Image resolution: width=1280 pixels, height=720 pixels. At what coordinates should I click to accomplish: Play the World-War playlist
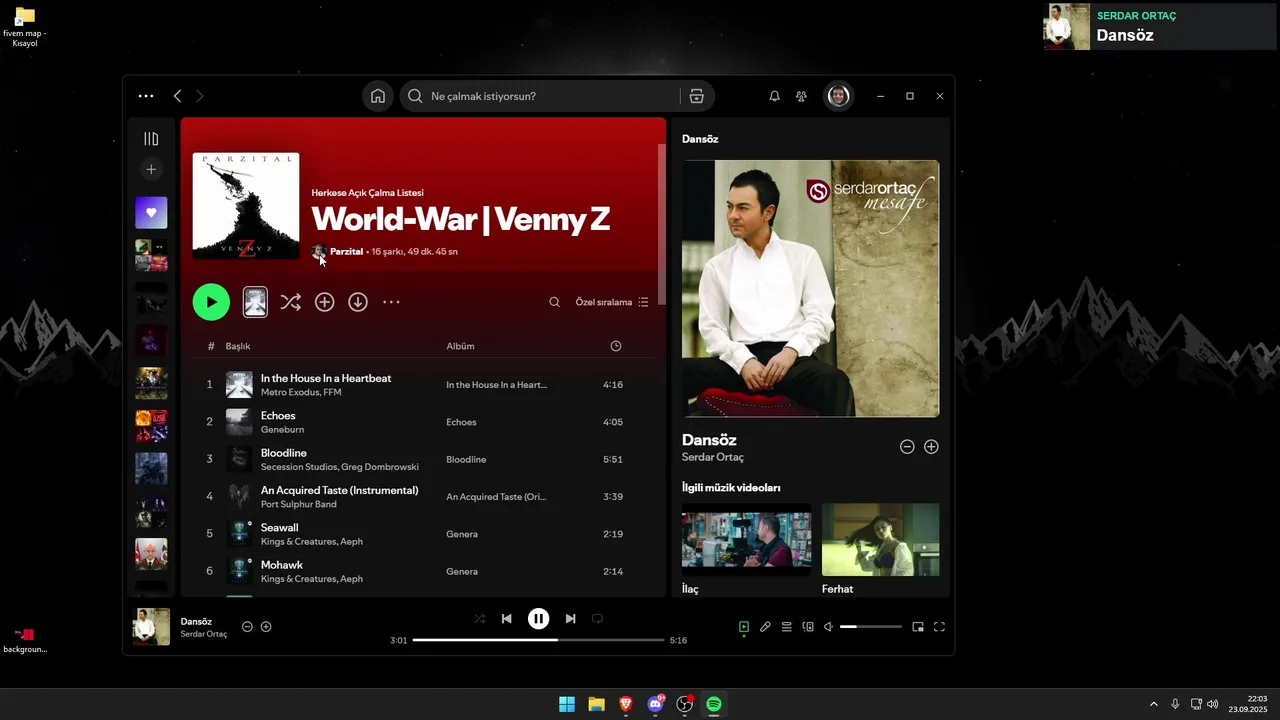coord(211,302)
